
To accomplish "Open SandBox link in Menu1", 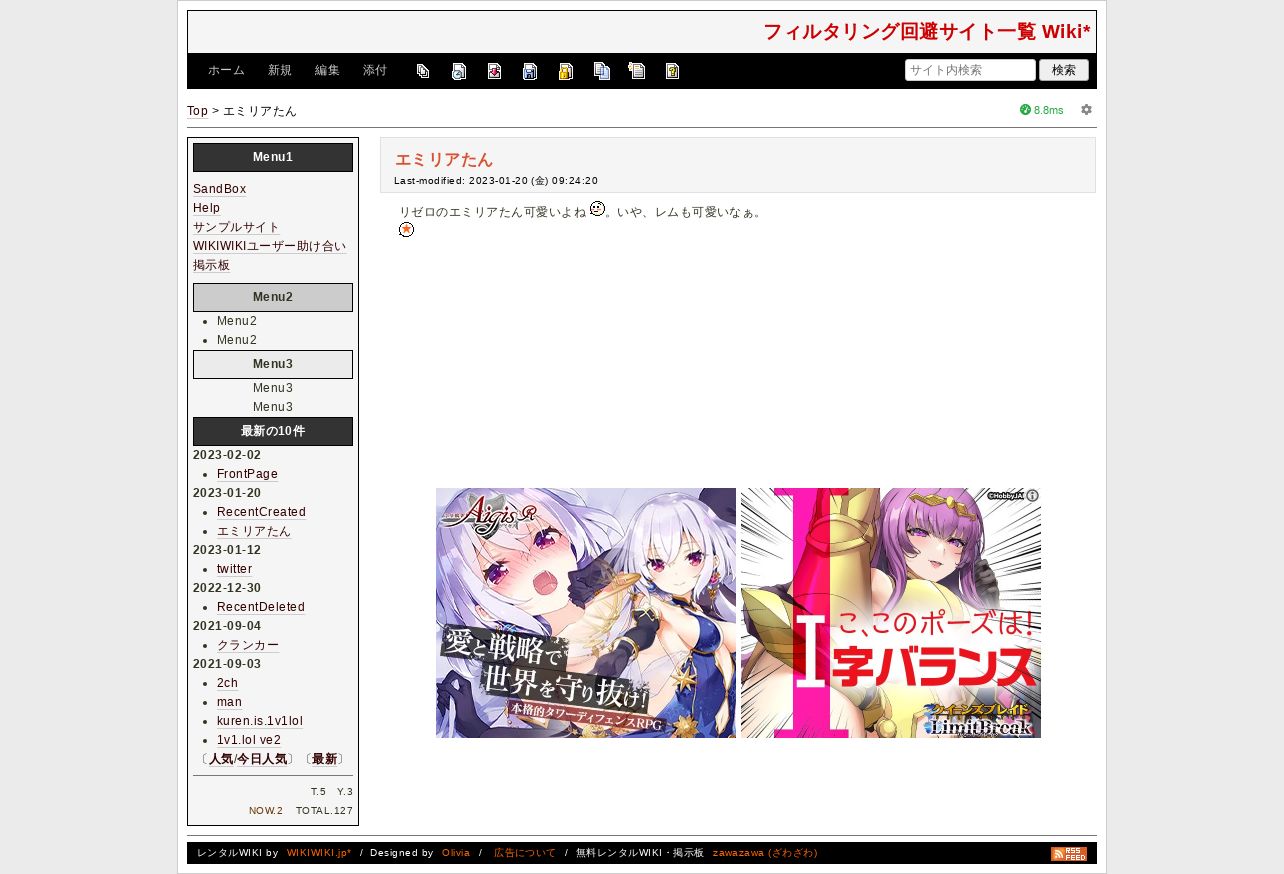I will [219, 189].
